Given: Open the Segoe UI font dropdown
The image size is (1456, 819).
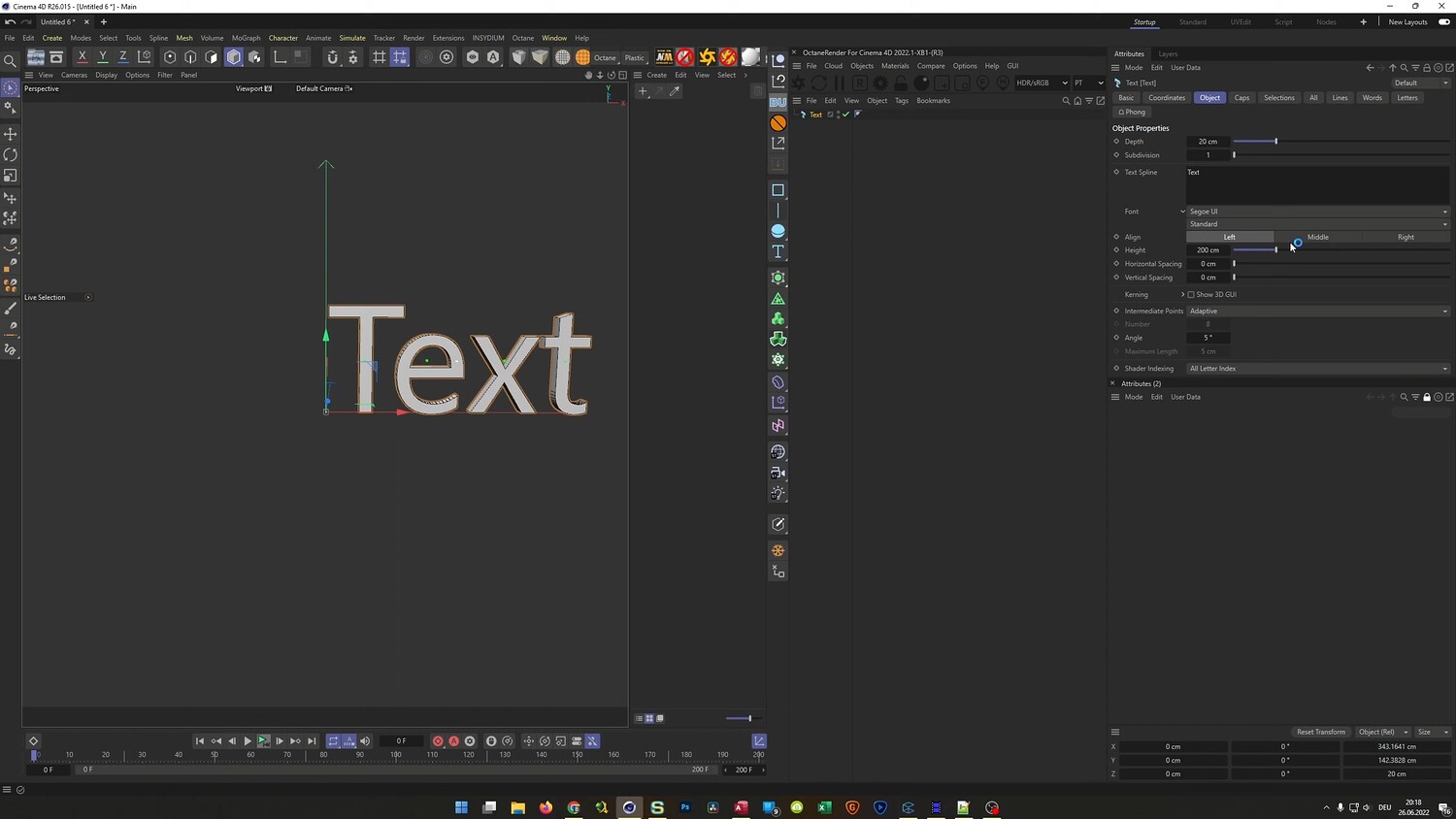Looking at the screenshot, I should [x=1318, y=212].
